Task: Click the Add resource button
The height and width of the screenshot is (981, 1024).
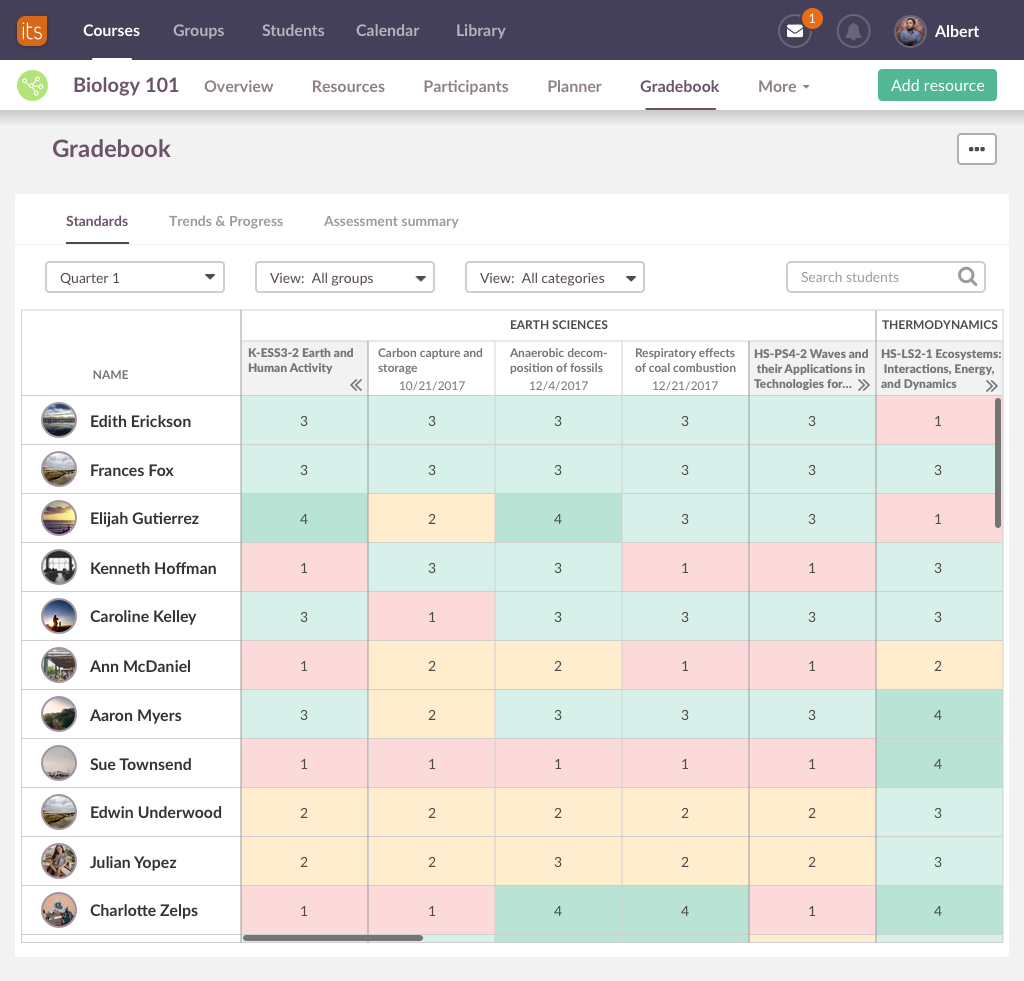Action: 937,85
